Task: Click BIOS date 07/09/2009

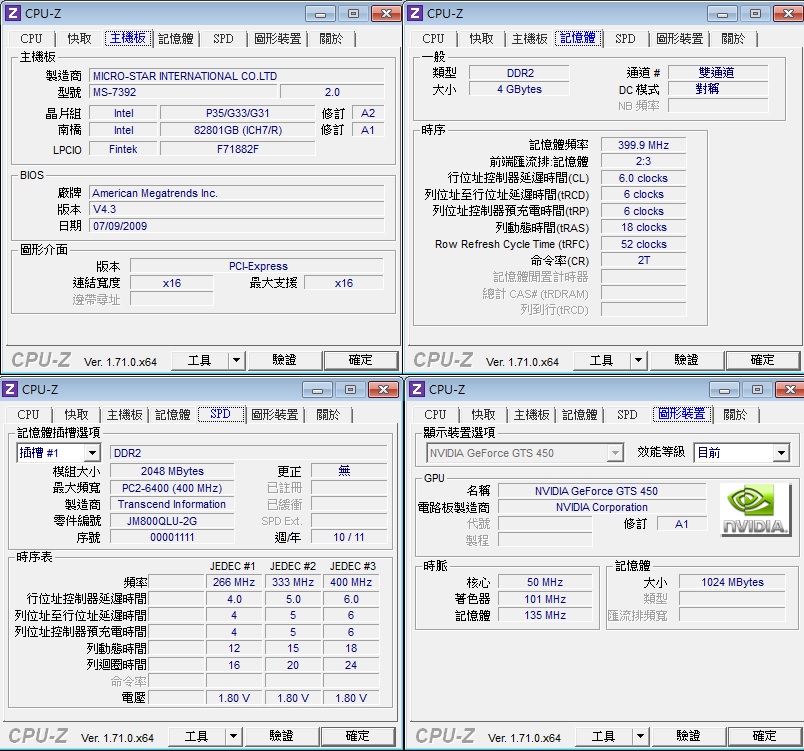Action: click(236, 226)
